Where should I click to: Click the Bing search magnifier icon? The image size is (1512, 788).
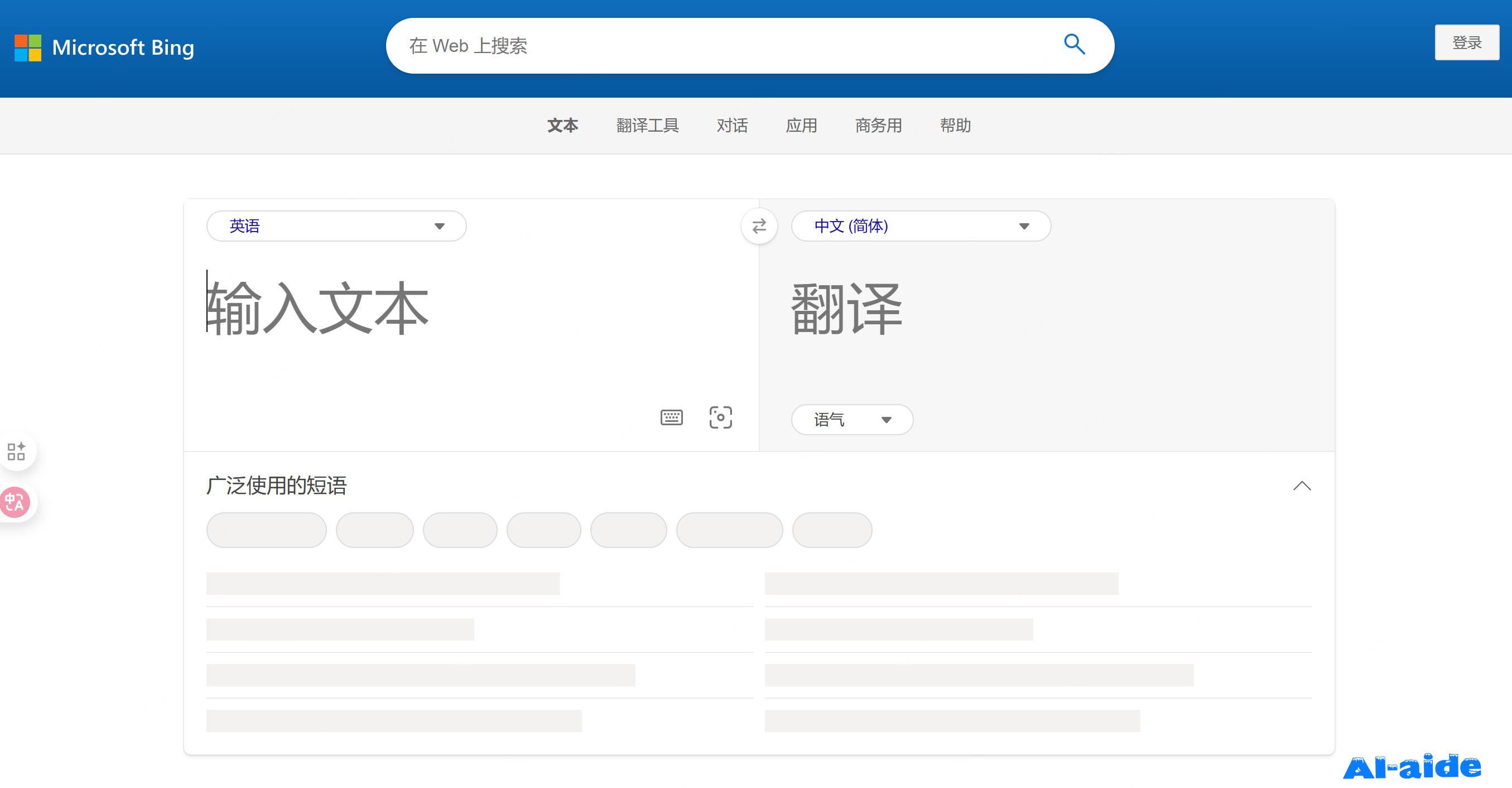pyautogui.click(x=1073, y=45)
